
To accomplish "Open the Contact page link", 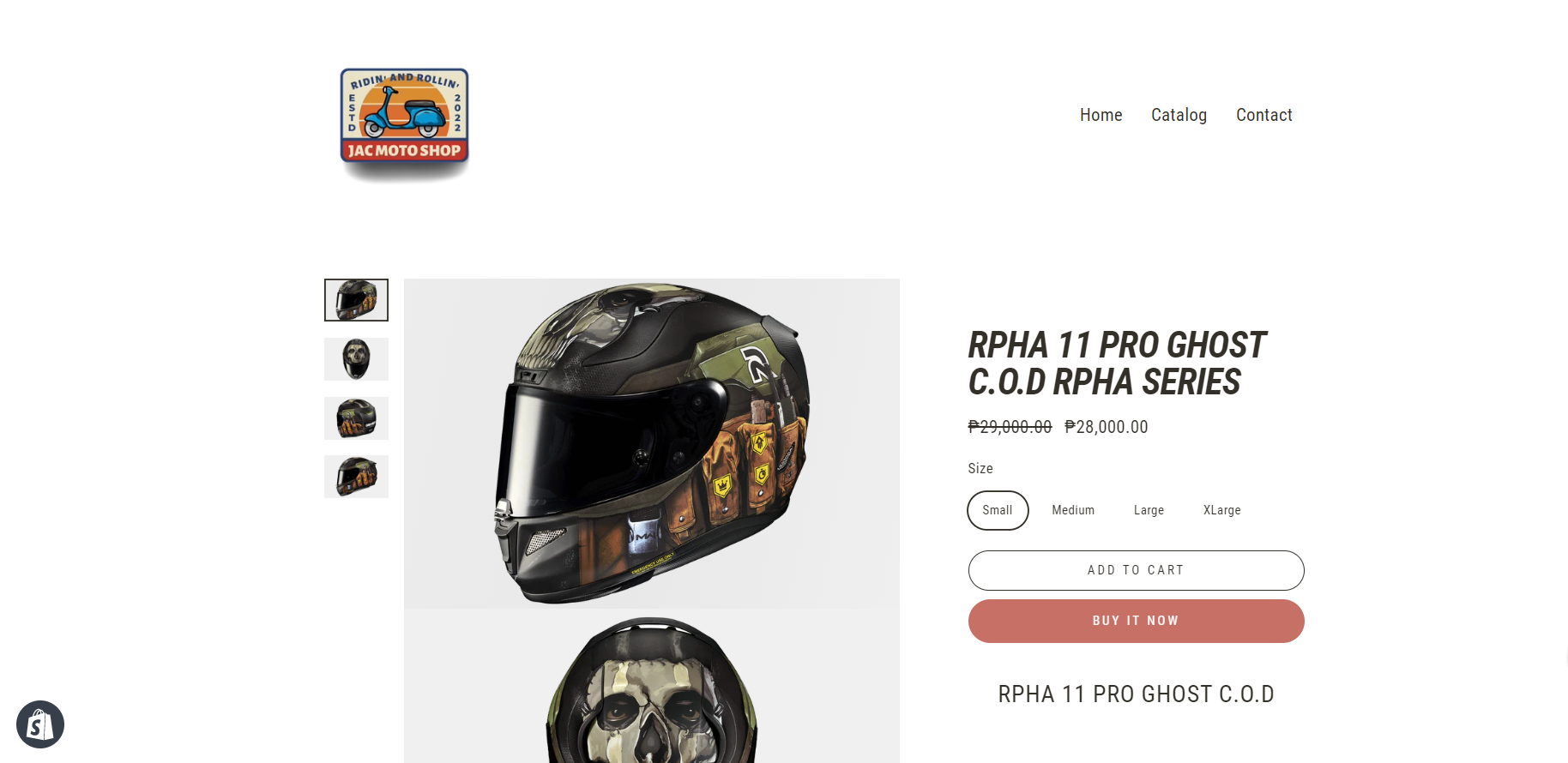I will [x=1263, y=115].
